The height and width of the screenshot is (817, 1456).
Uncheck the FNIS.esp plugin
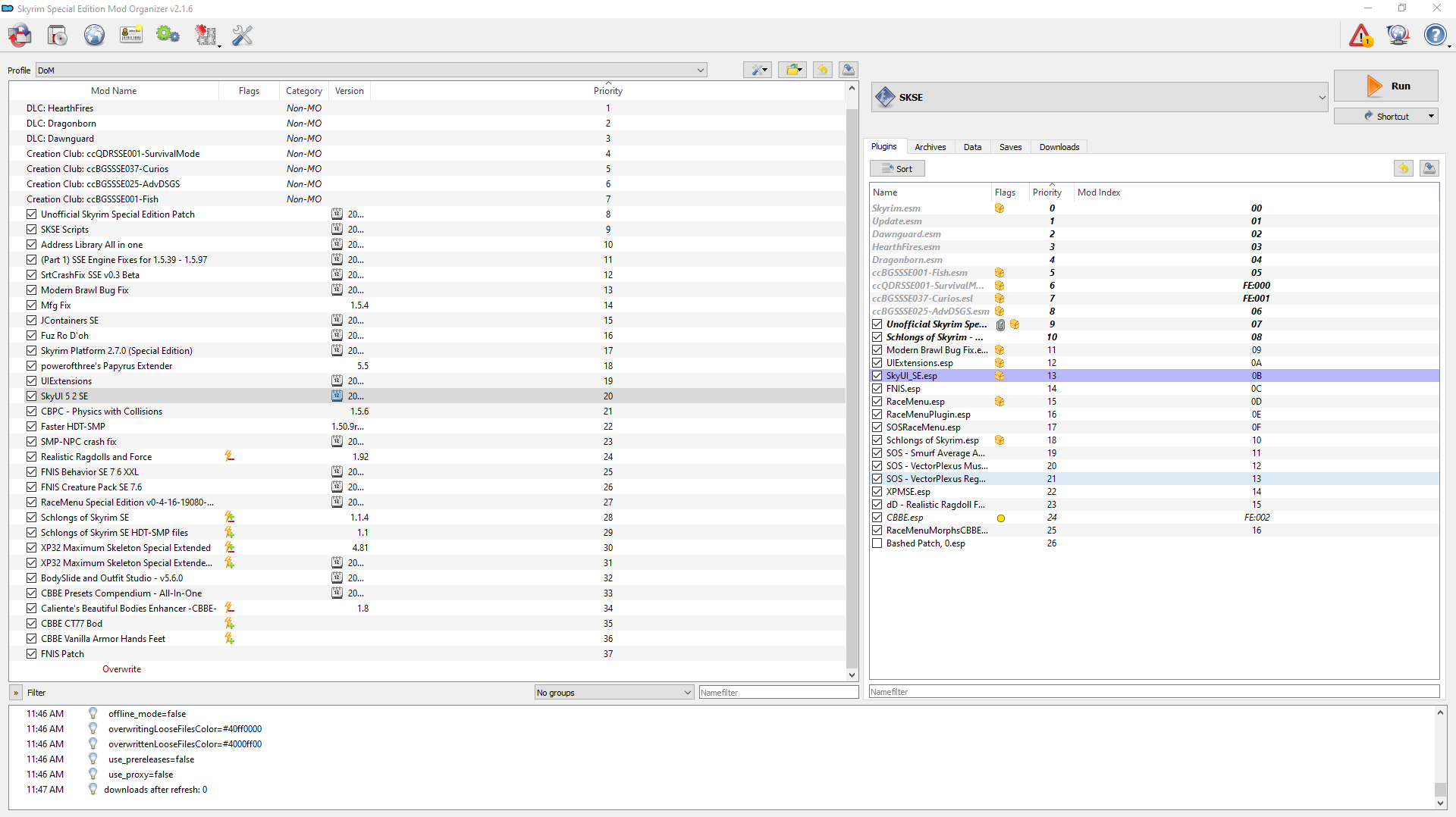(877, 389)
